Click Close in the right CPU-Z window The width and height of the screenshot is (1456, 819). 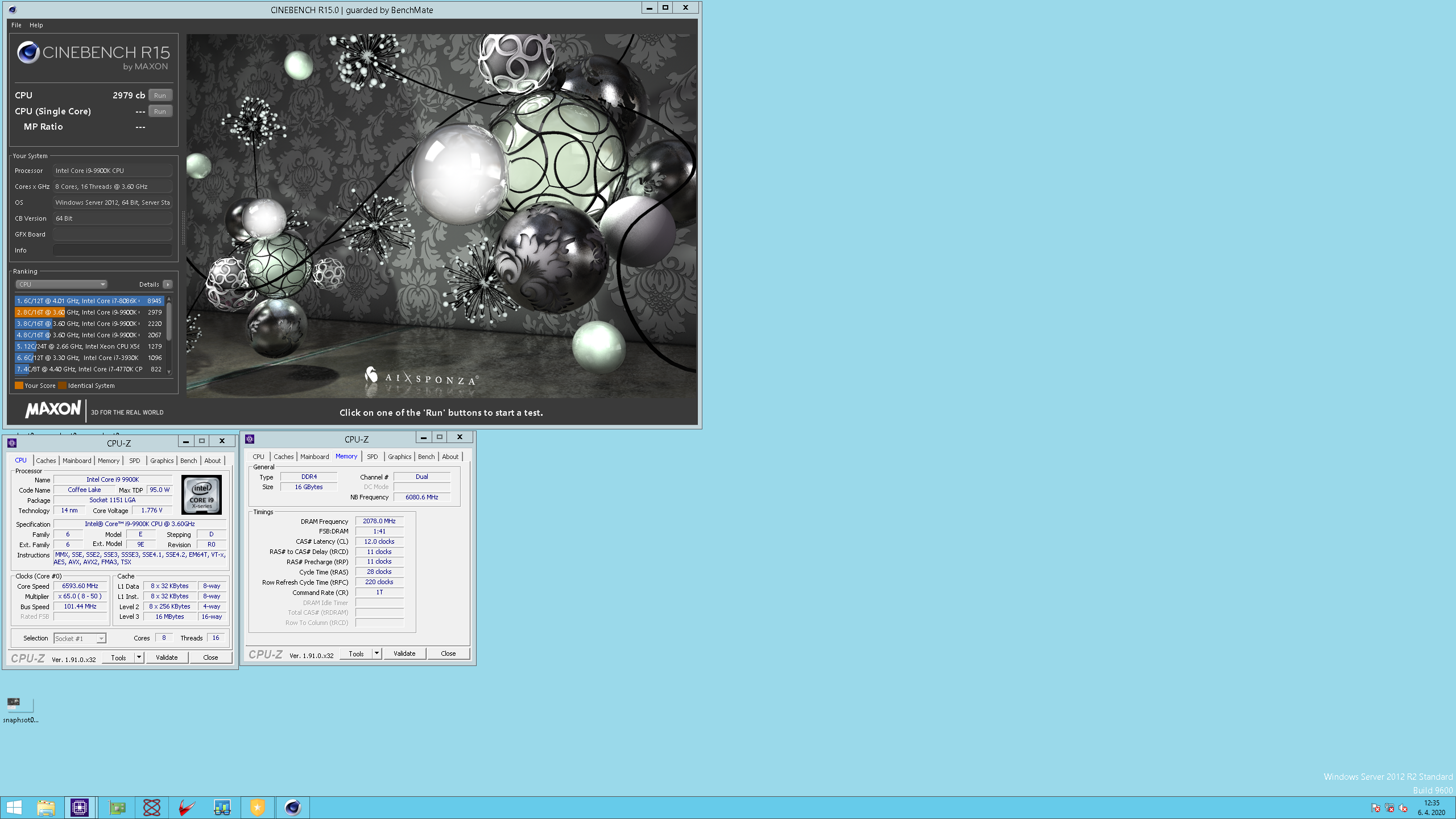click(x=448, y=653)
